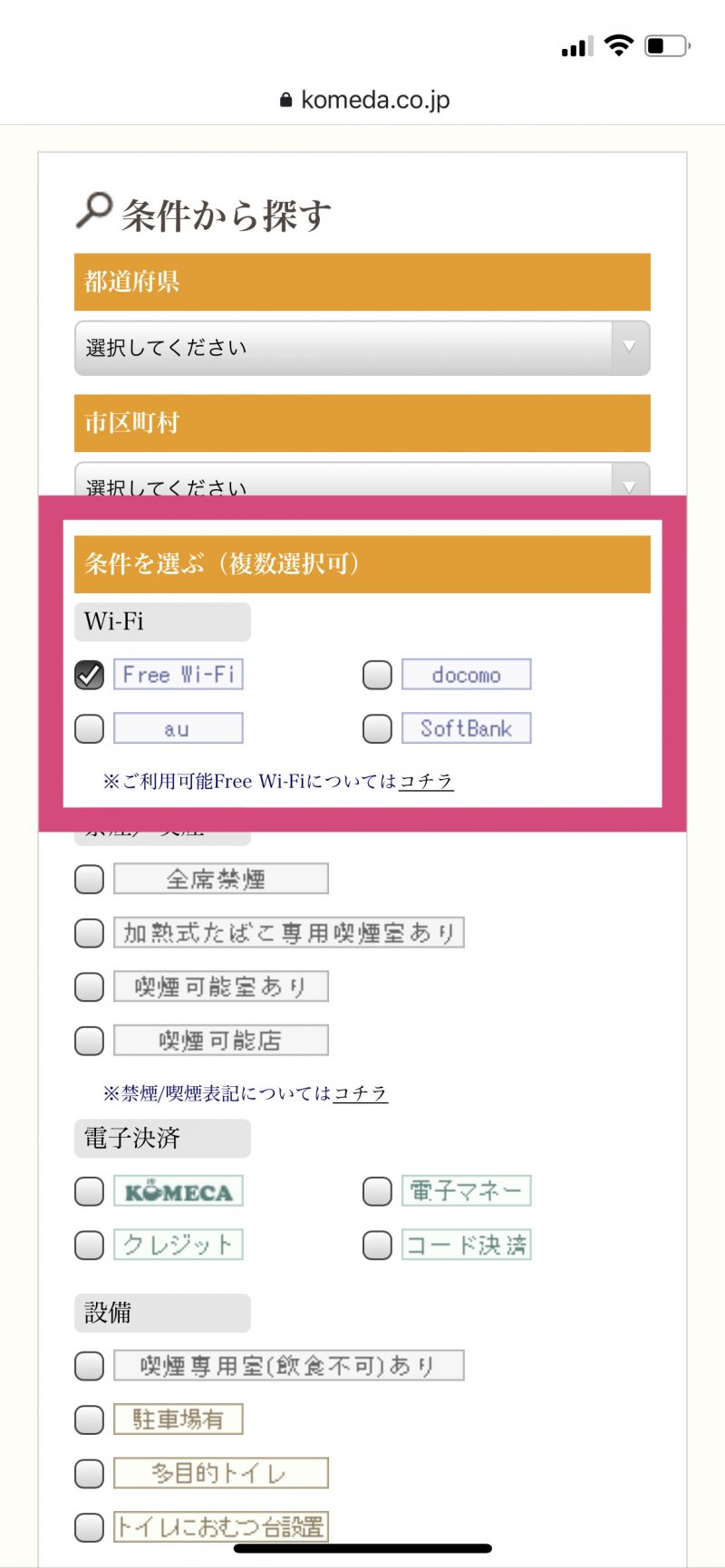Check the au Wi-Fi option

88,727
